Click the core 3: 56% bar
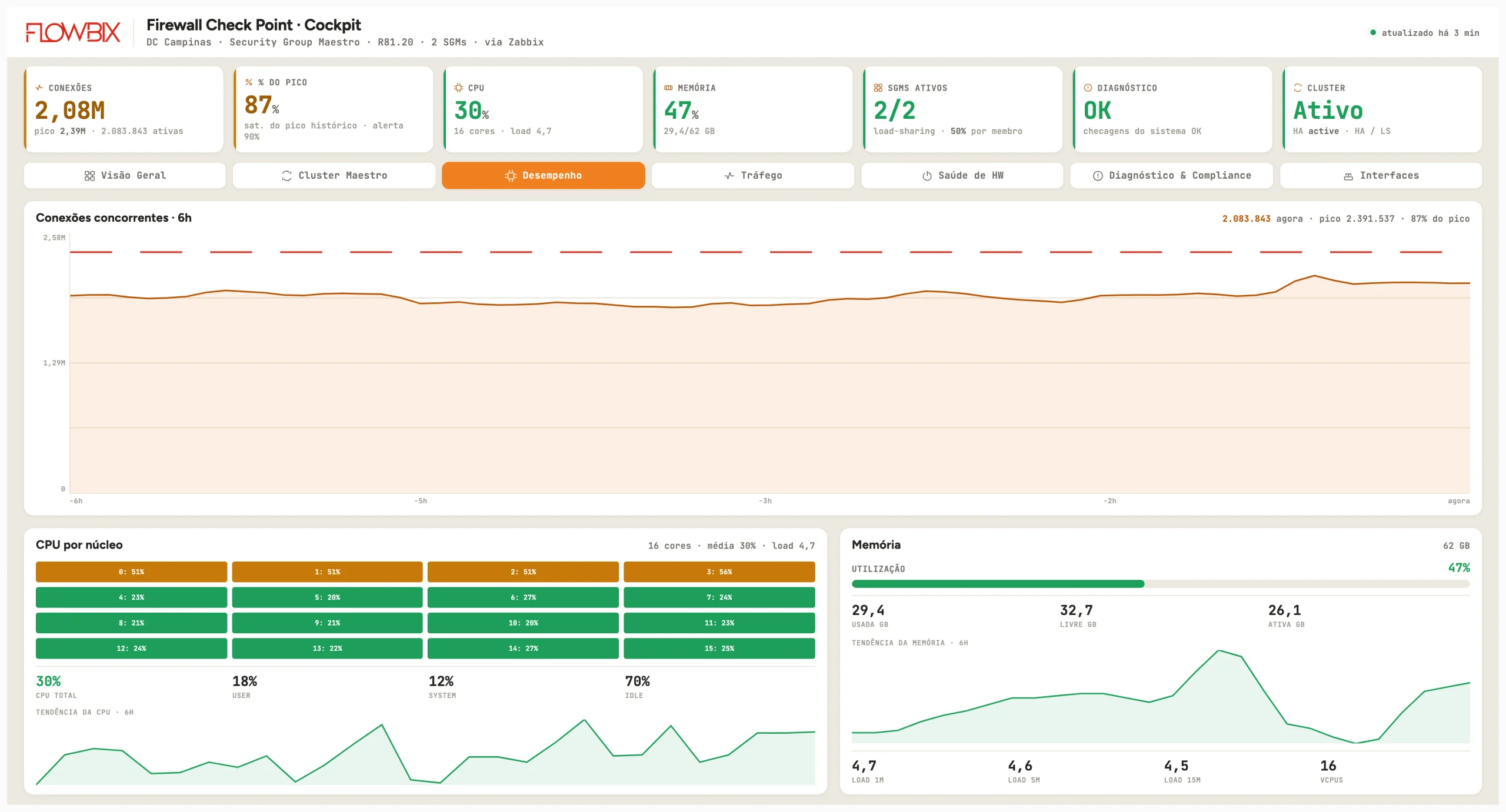 coord(719,572)
